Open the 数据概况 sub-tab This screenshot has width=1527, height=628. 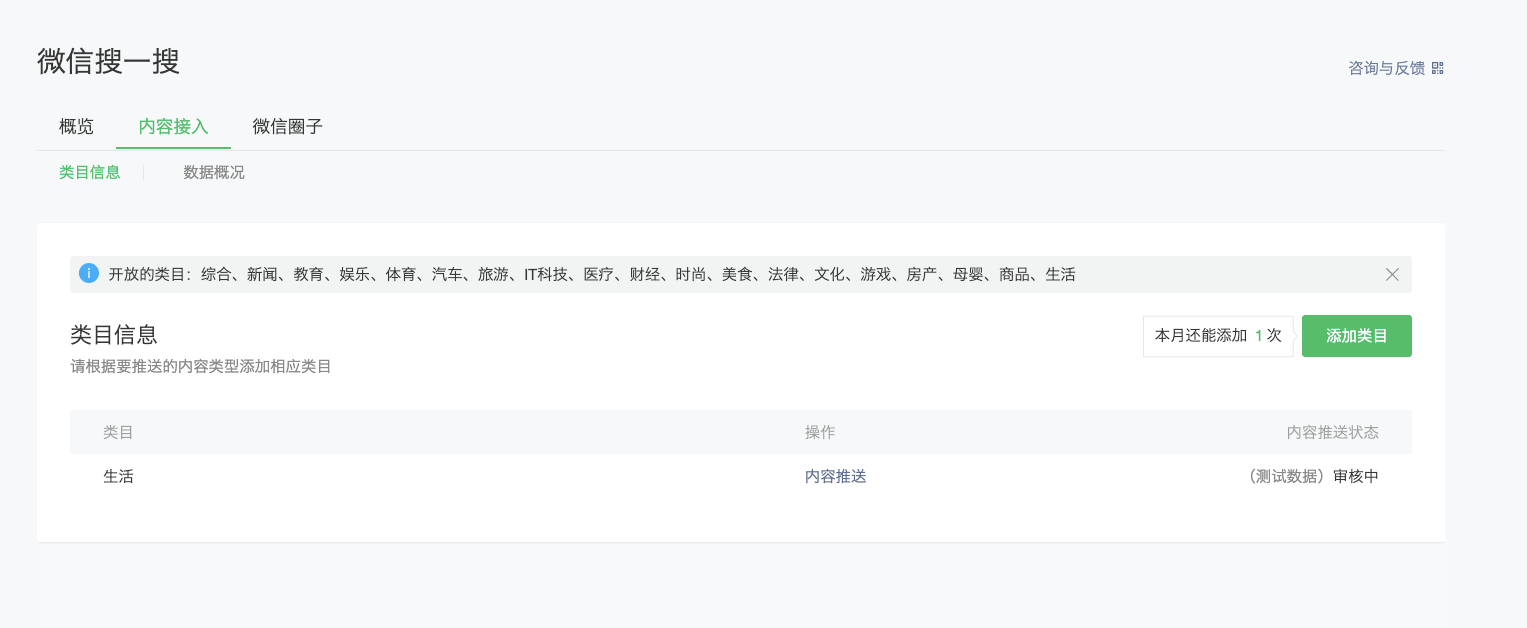pyautogui.click(x=214, y=172)
